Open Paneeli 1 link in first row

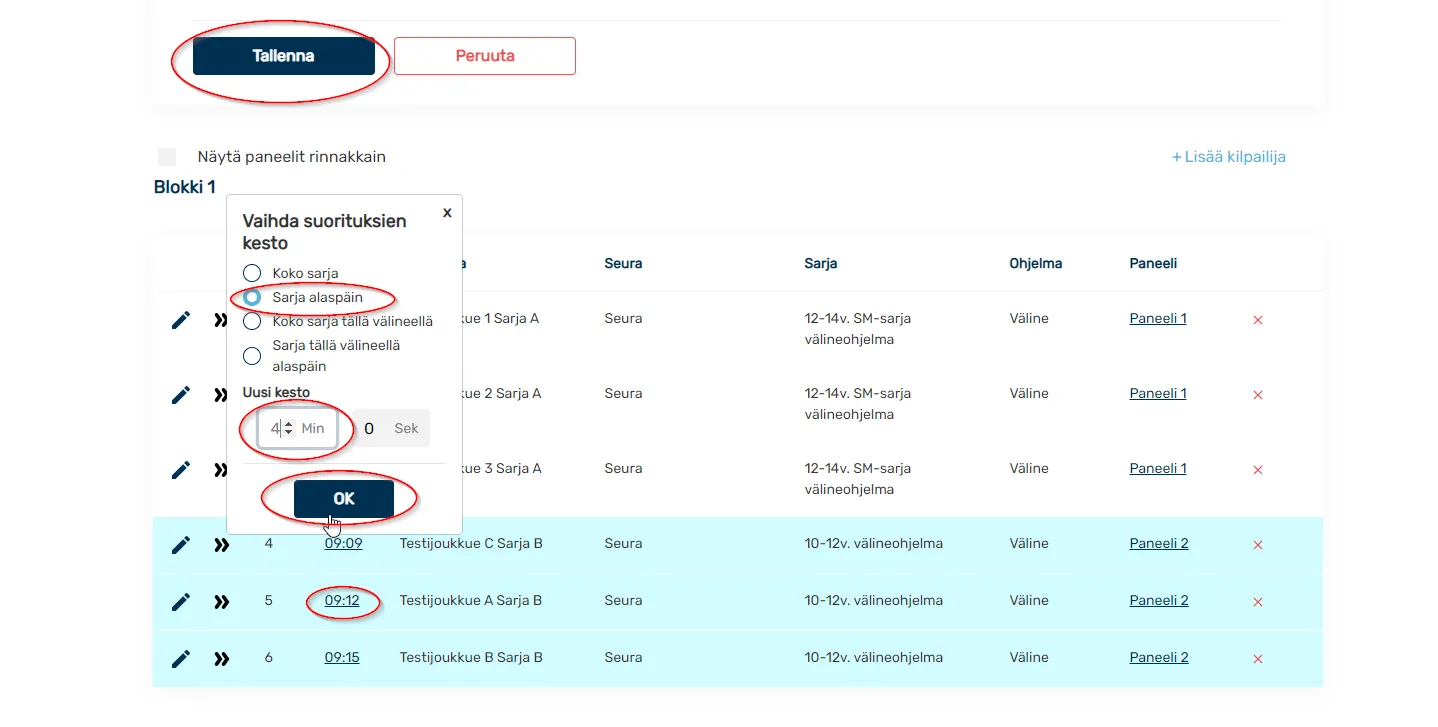tap(1158, 319)
